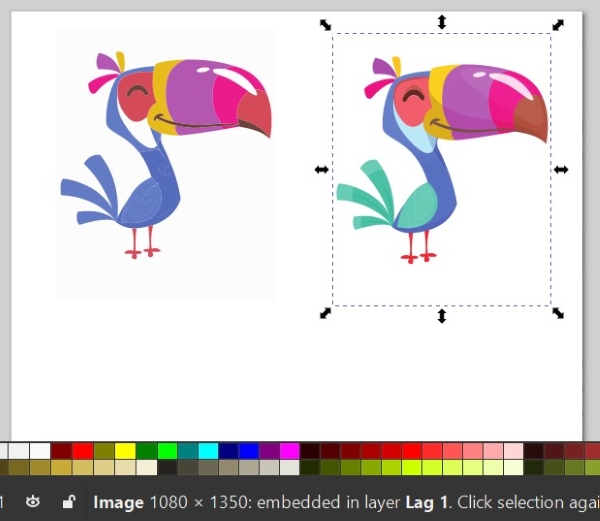This screenshot has width=600, height=521.
Task: Click the top-left corner scale handle
Action: [325, 24]
